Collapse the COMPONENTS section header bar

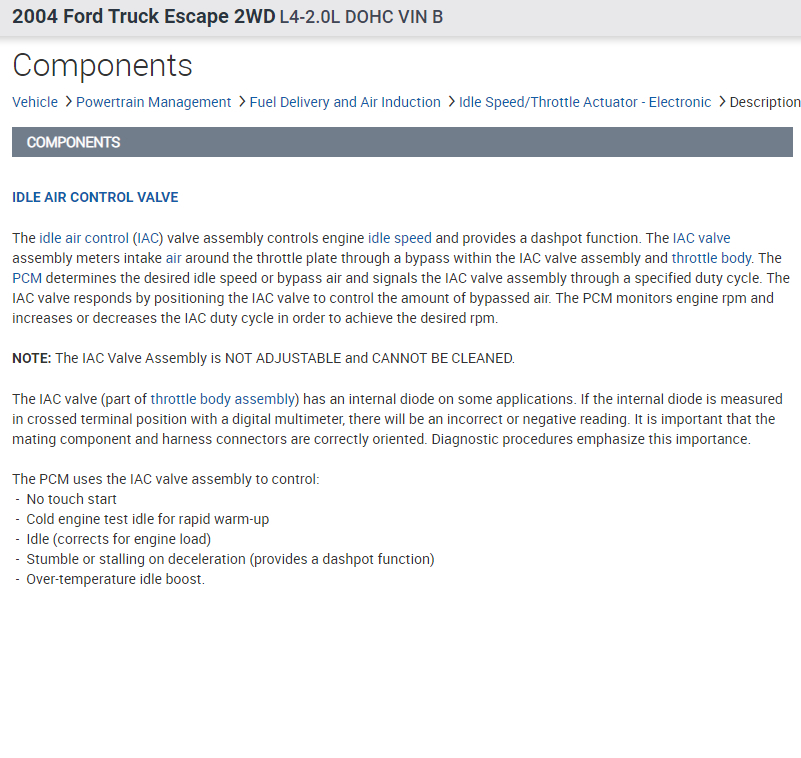tap(402, 142)
